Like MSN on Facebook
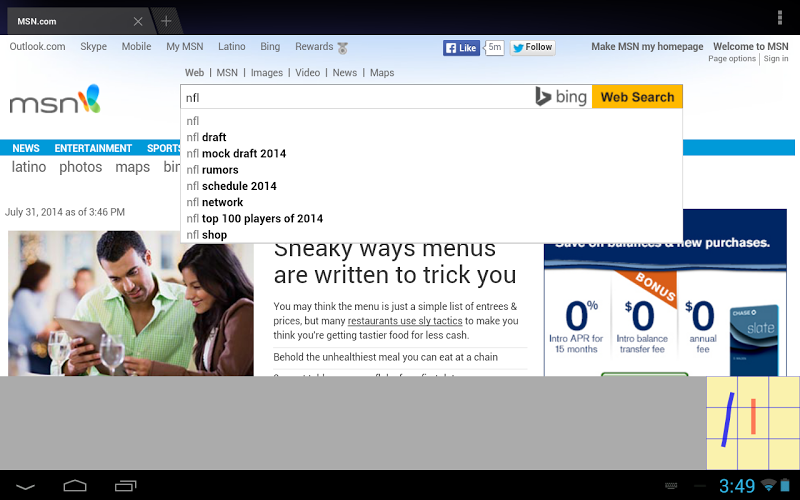 coord(461,47)
